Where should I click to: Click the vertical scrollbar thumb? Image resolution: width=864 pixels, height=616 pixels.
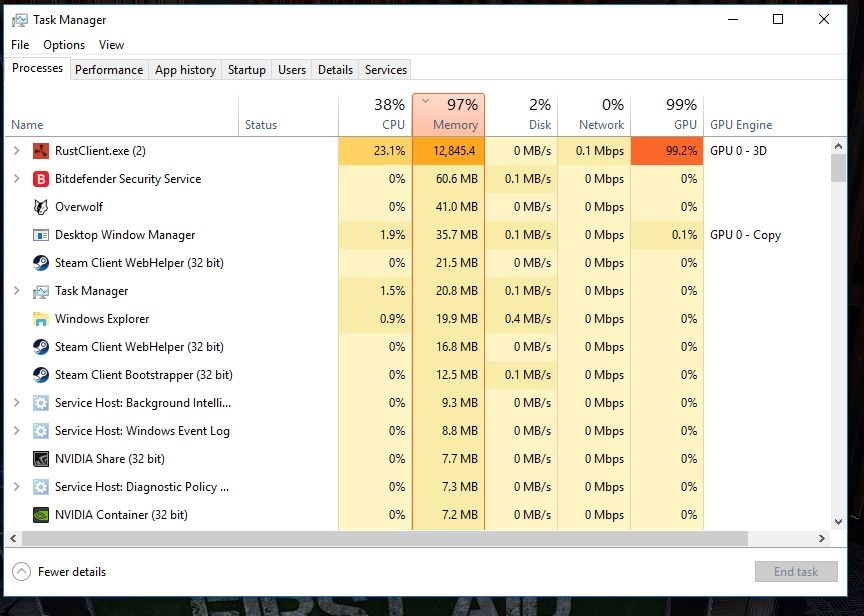tap(838, 168)
